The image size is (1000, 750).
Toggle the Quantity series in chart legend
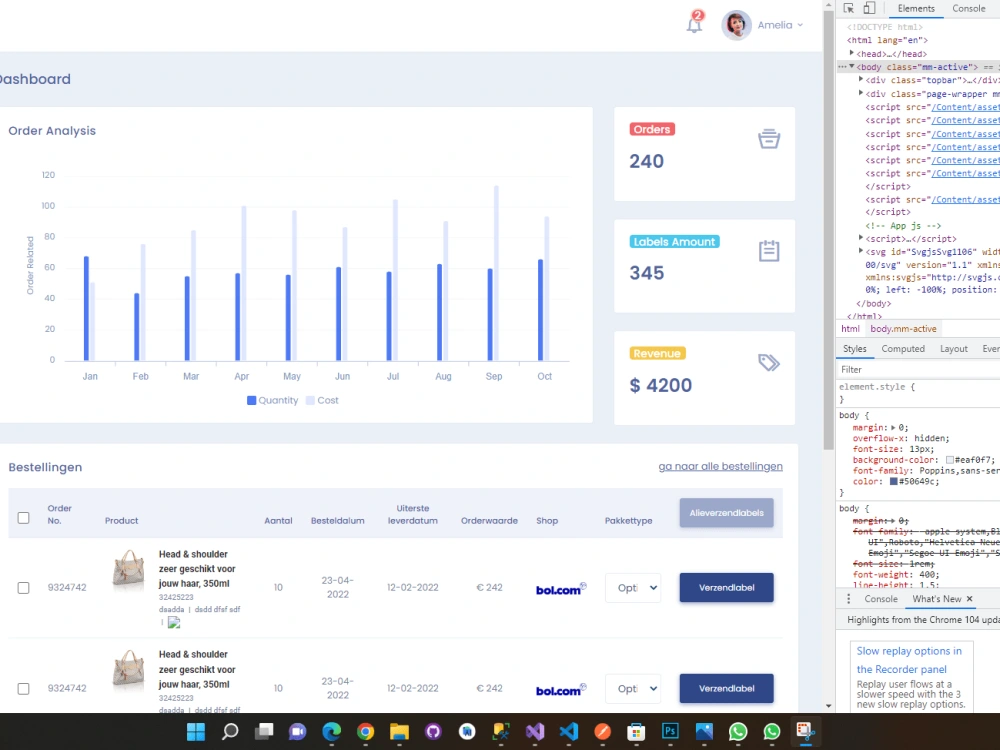[x=272, y=400]
